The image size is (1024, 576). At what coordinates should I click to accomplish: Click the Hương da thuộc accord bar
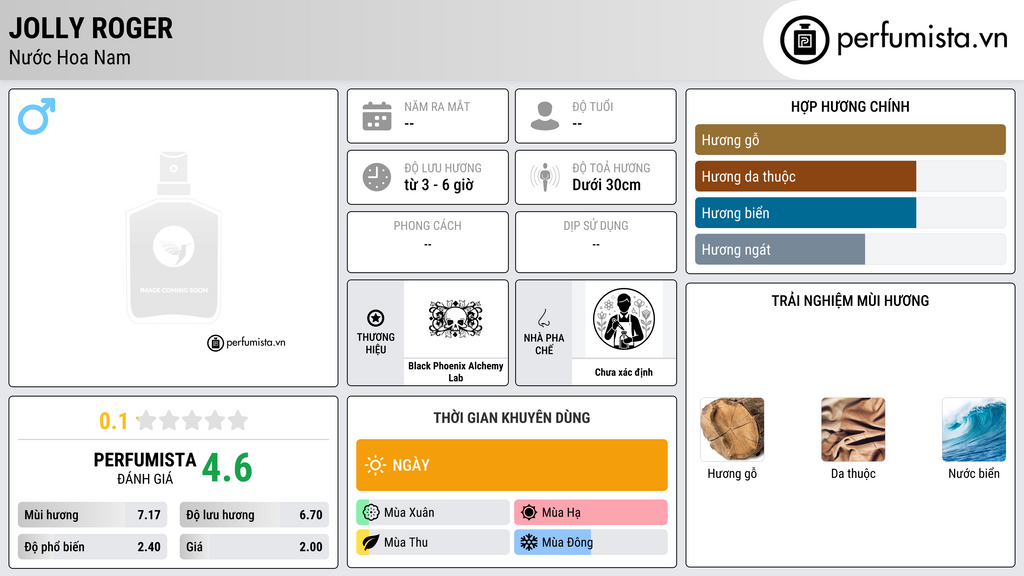[x=850, y=176]
